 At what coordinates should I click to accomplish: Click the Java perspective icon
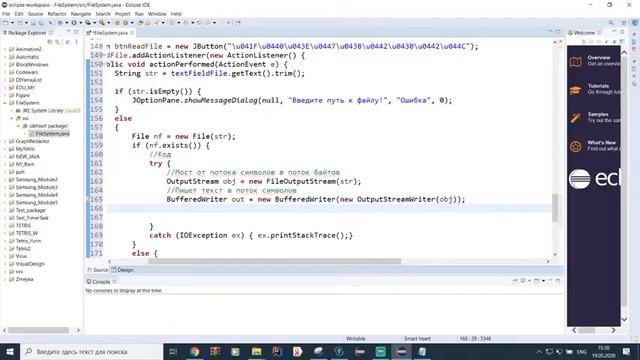point(635,23)
